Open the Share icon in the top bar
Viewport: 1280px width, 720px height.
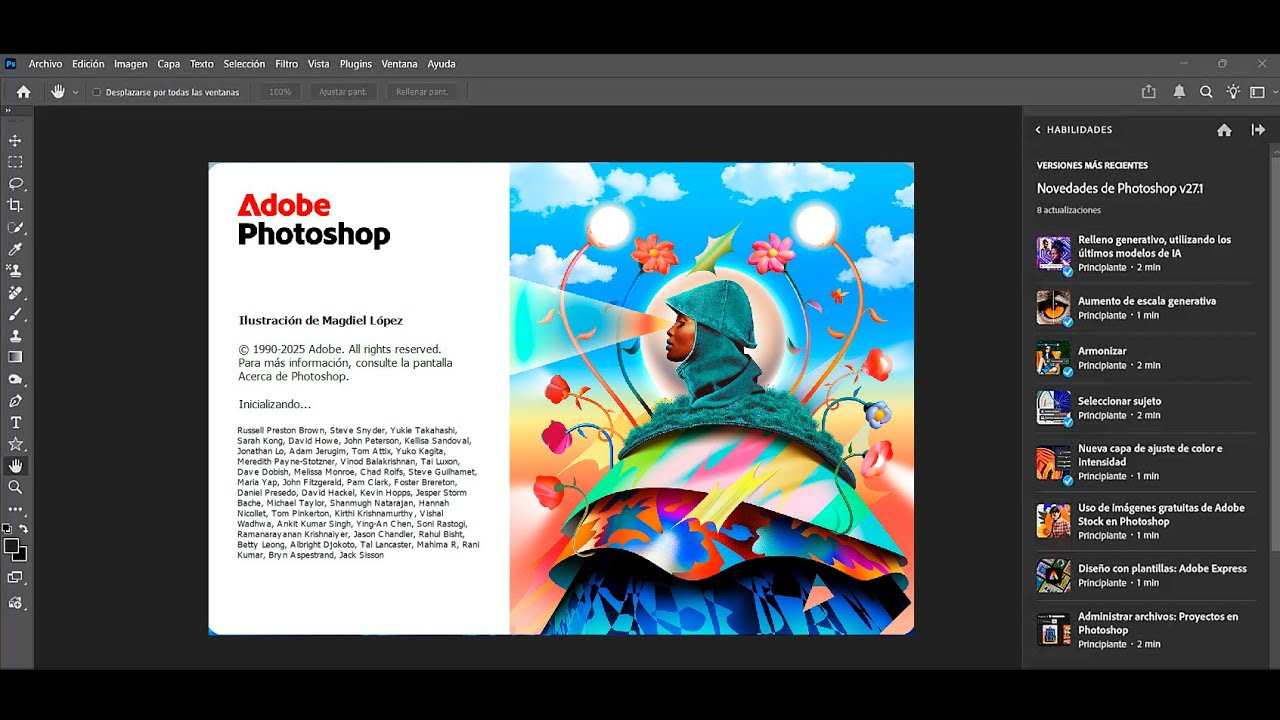tap(1148, 92)
